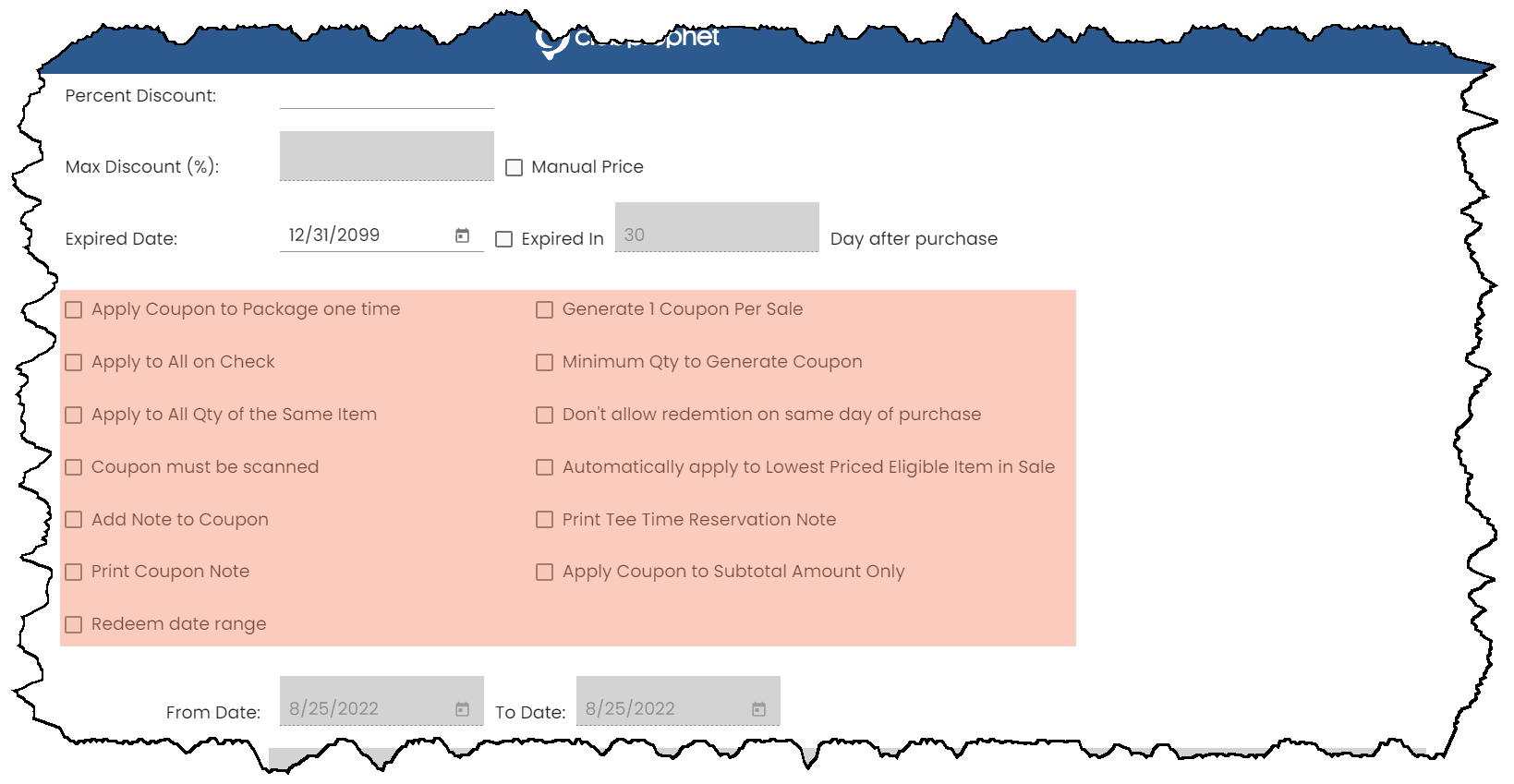This screenshot has height=784, width=1514.
Task: Enable the Redeem date range checkbox
Action: coord(74,625)
